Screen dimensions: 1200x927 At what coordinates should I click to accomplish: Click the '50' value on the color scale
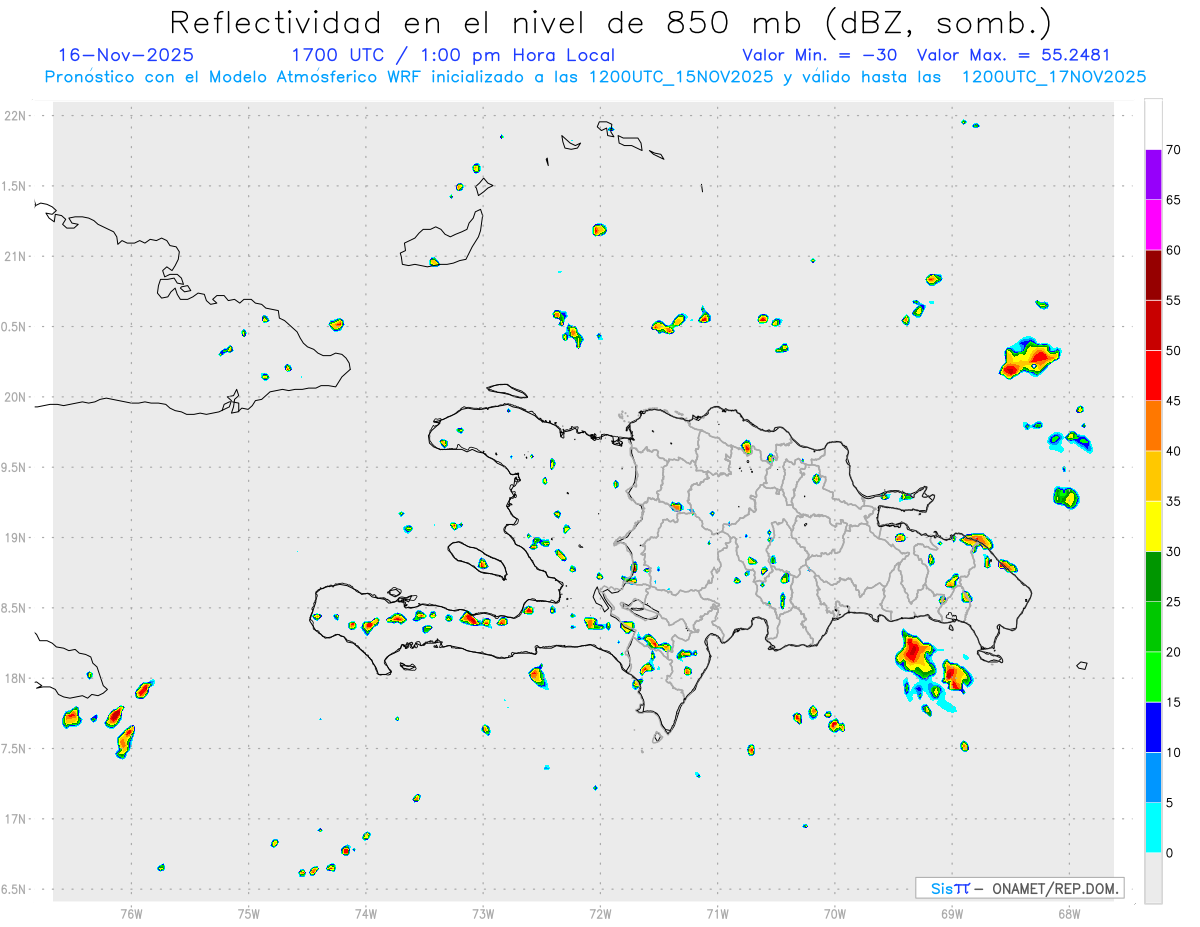tap(1174, 351)
